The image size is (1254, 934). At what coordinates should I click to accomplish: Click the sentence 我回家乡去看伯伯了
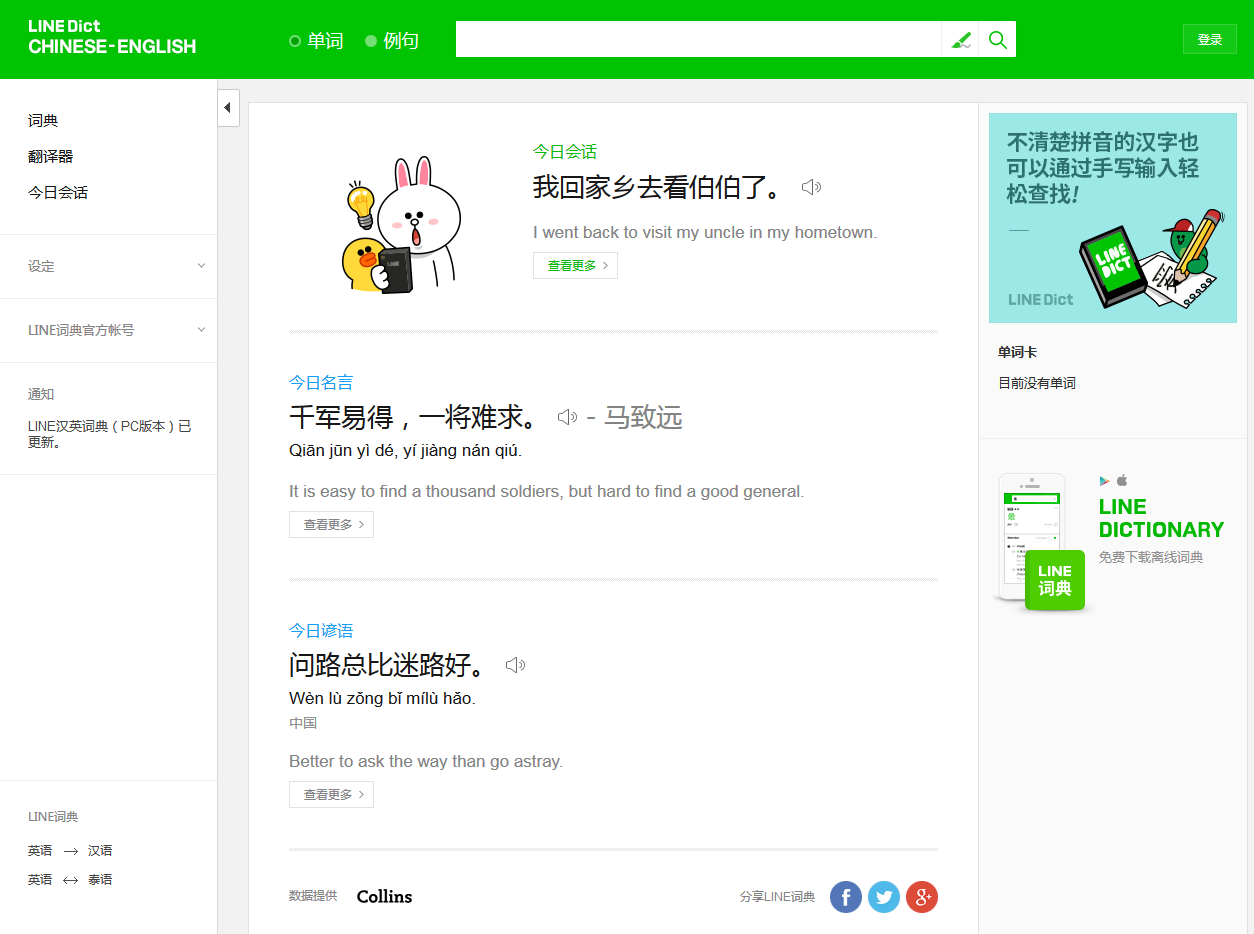click(x=659, y=187)
